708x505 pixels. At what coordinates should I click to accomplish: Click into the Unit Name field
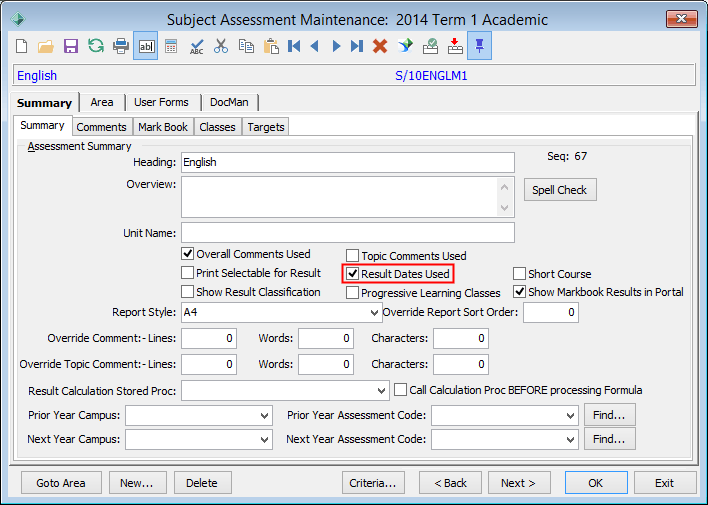(x=348, y=233)
